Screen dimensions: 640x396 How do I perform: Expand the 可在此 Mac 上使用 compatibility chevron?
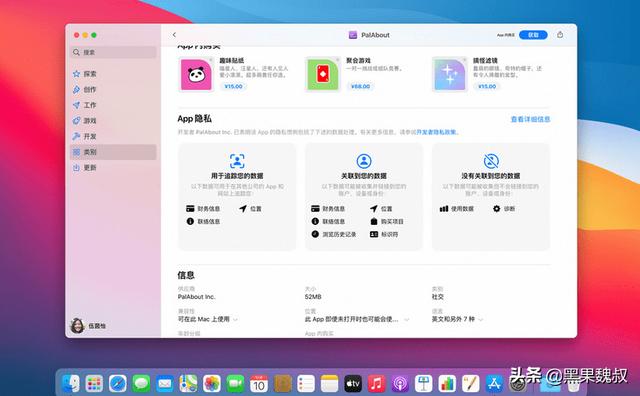[x=236, y=319]
